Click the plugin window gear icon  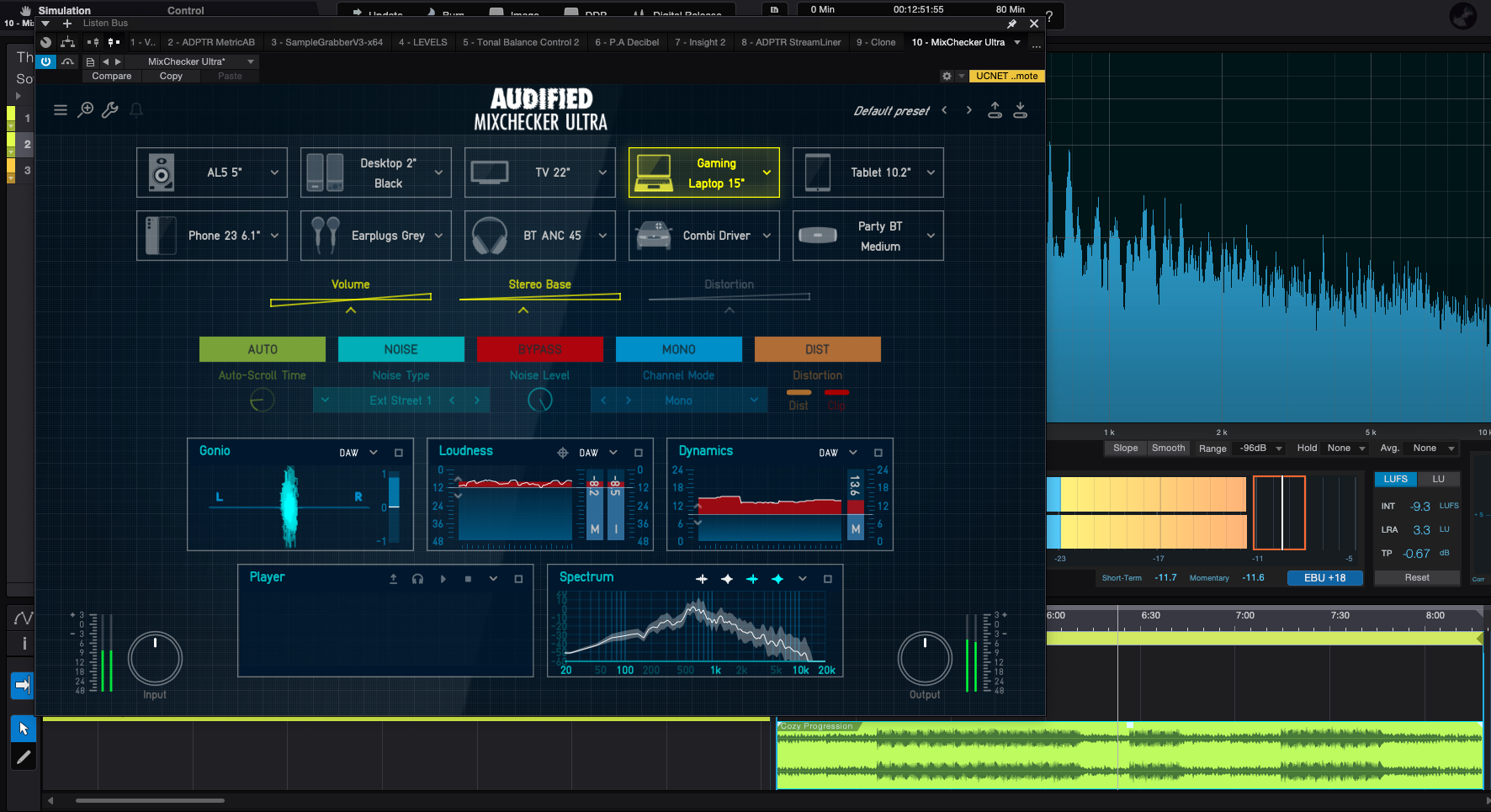947,76
